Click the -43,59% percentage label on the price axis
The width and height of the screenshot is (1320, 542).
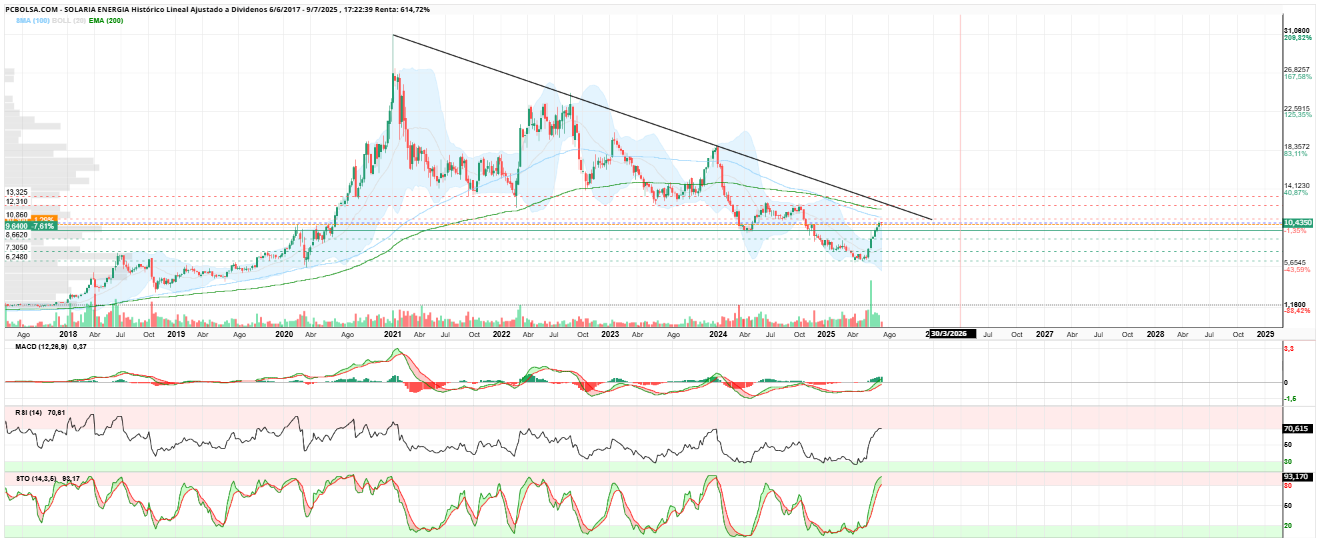click(1297, 269)
